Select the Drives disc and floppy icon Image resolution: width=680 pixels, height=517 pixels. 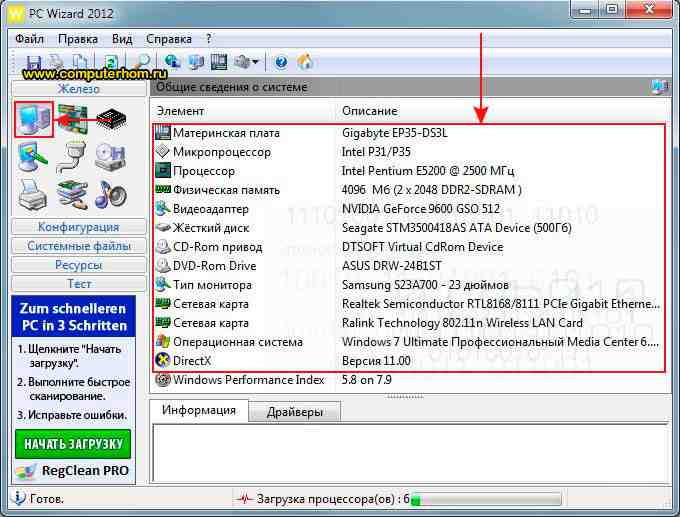point(111,157)
